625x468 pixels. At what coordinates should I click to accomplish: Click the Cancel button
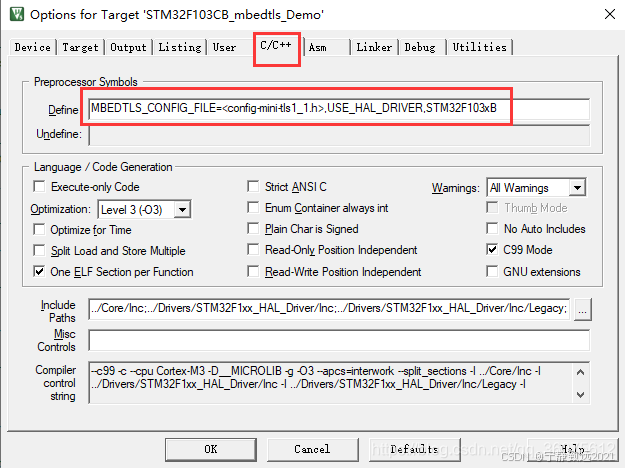pos(312,449)
